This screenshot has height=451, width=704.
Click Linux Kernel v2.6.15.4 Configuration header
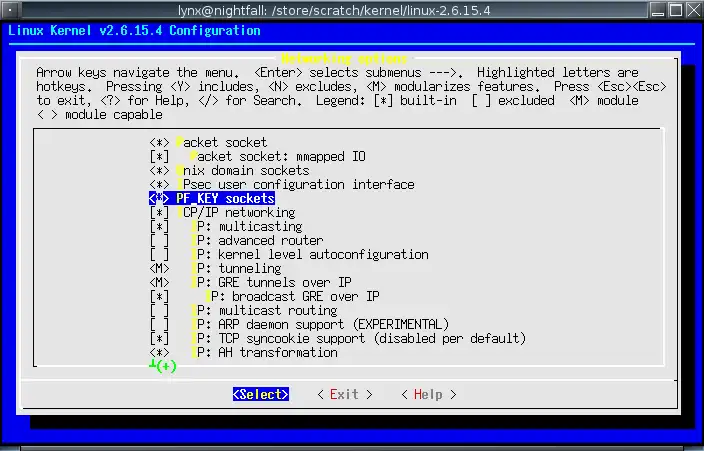click(x=134, y=31)
